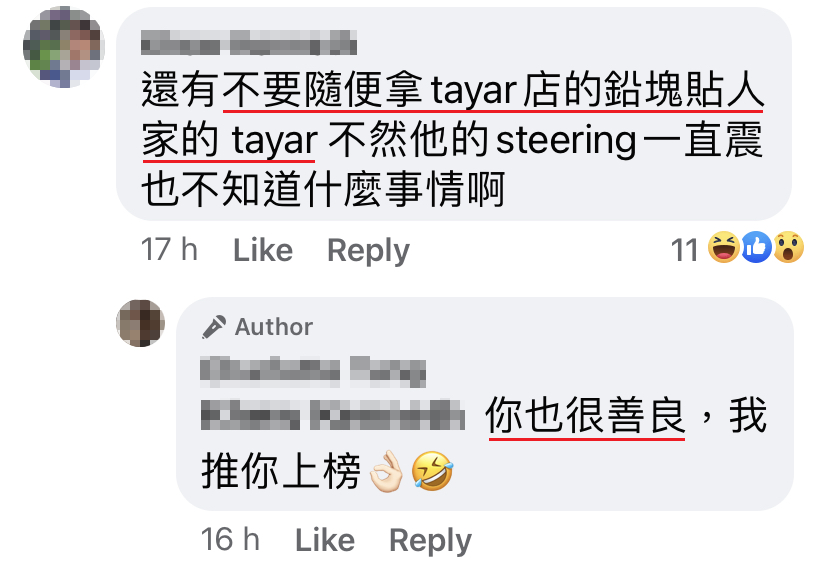Reply to the author's 16 h comment
This screenshot has height=563, width=828.
(430, 540)
